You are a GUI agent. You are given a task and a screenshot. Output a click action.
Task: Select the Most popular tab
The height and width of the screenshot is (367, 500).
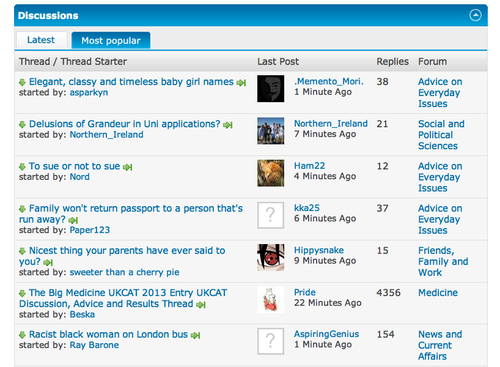pos(111,41)
